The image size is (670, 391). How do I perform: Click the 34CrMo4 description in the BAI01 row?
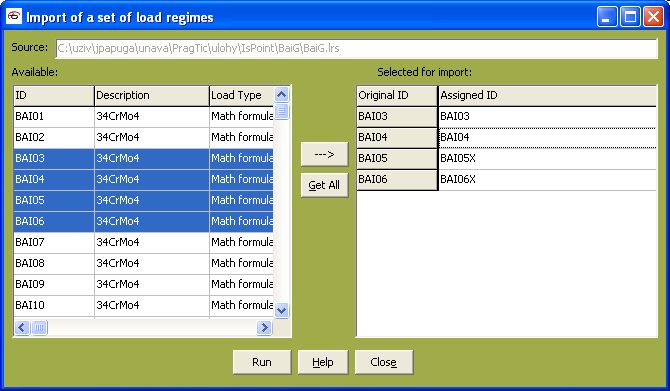click(x=152, y=116)
